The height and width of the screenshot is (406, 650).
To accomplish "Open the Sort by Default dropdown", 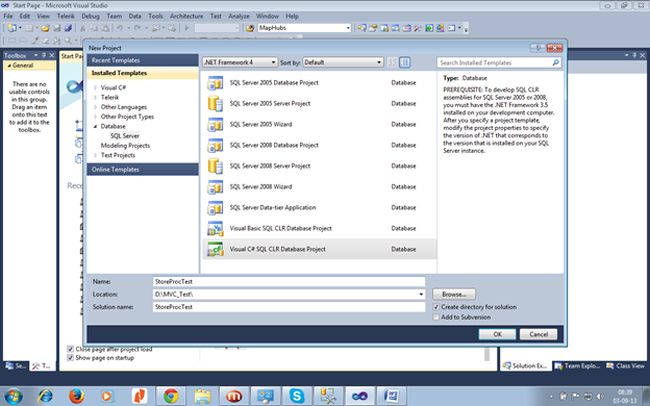I will point(343,62).
